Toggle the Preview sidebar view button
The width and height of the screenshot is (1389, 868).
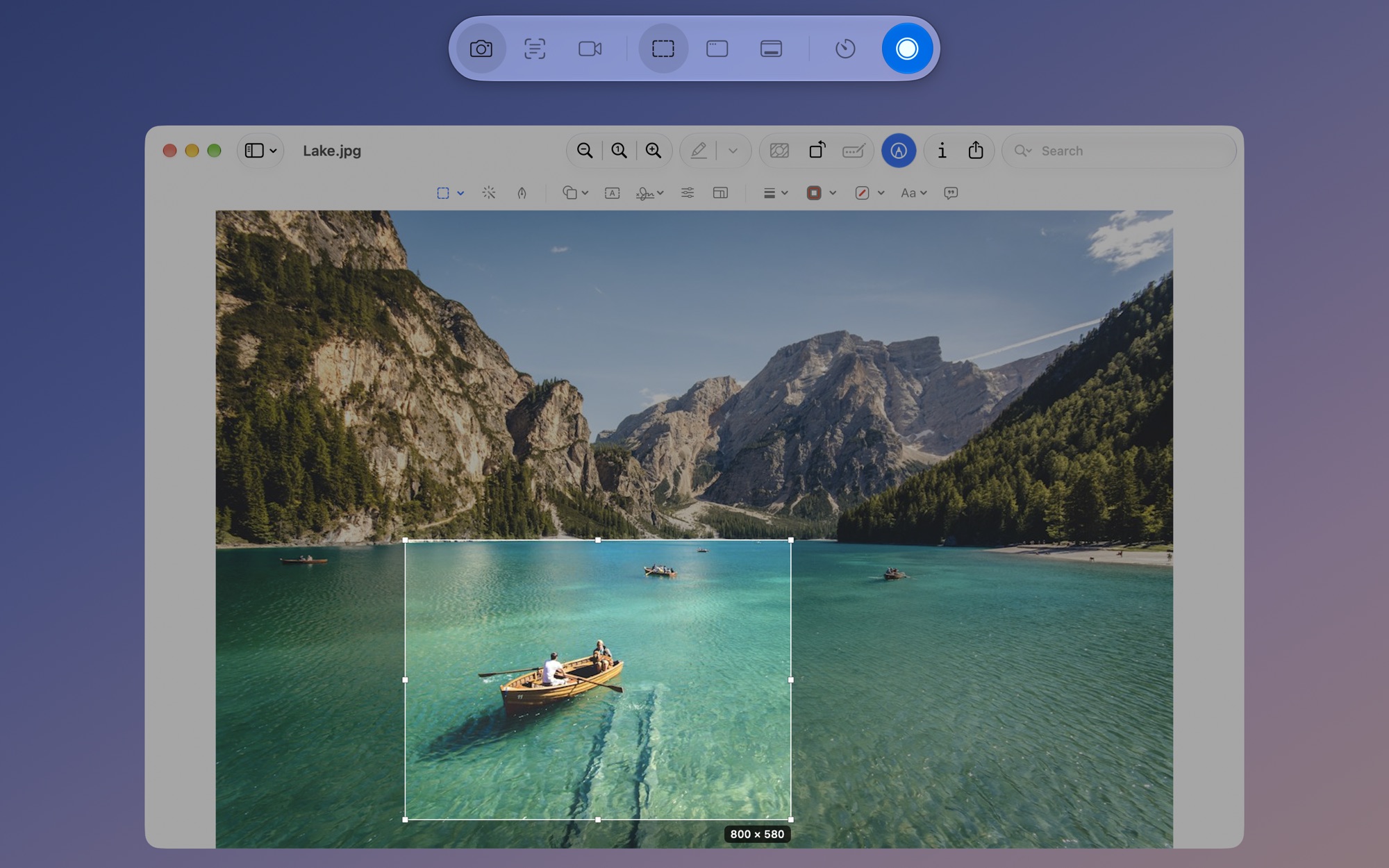(x=254, y=151)
